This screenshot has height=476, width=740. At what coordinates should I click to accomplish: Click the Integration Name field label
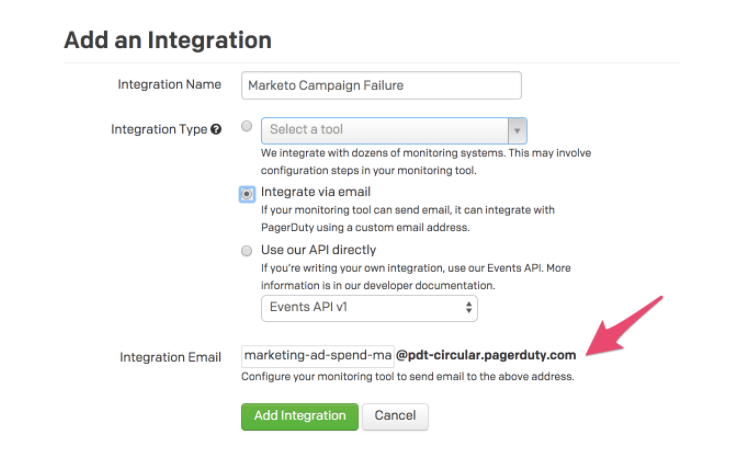coord(169,85)
